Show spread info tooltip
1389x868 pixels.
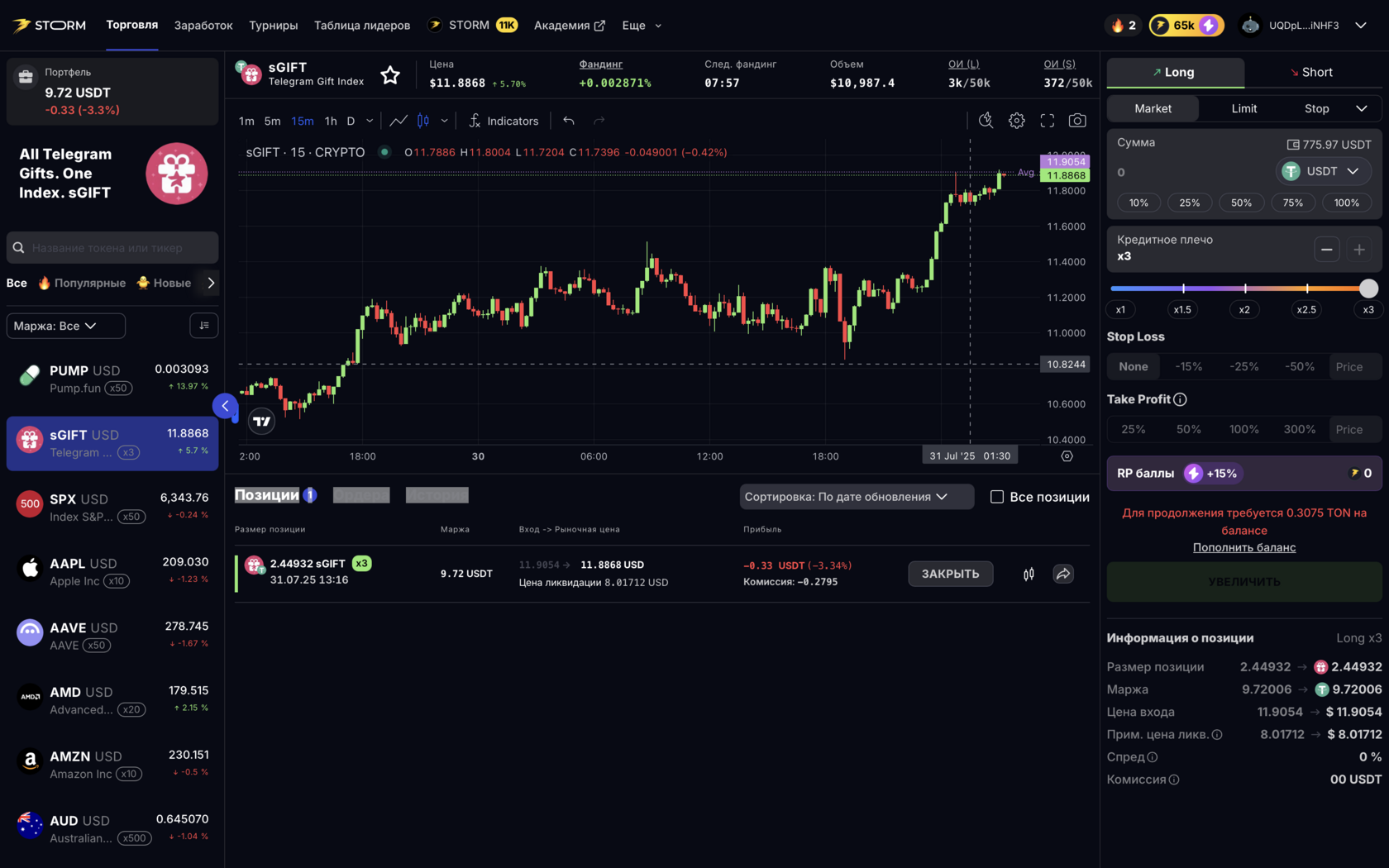pyautogui.click(x=1153, y=757)
